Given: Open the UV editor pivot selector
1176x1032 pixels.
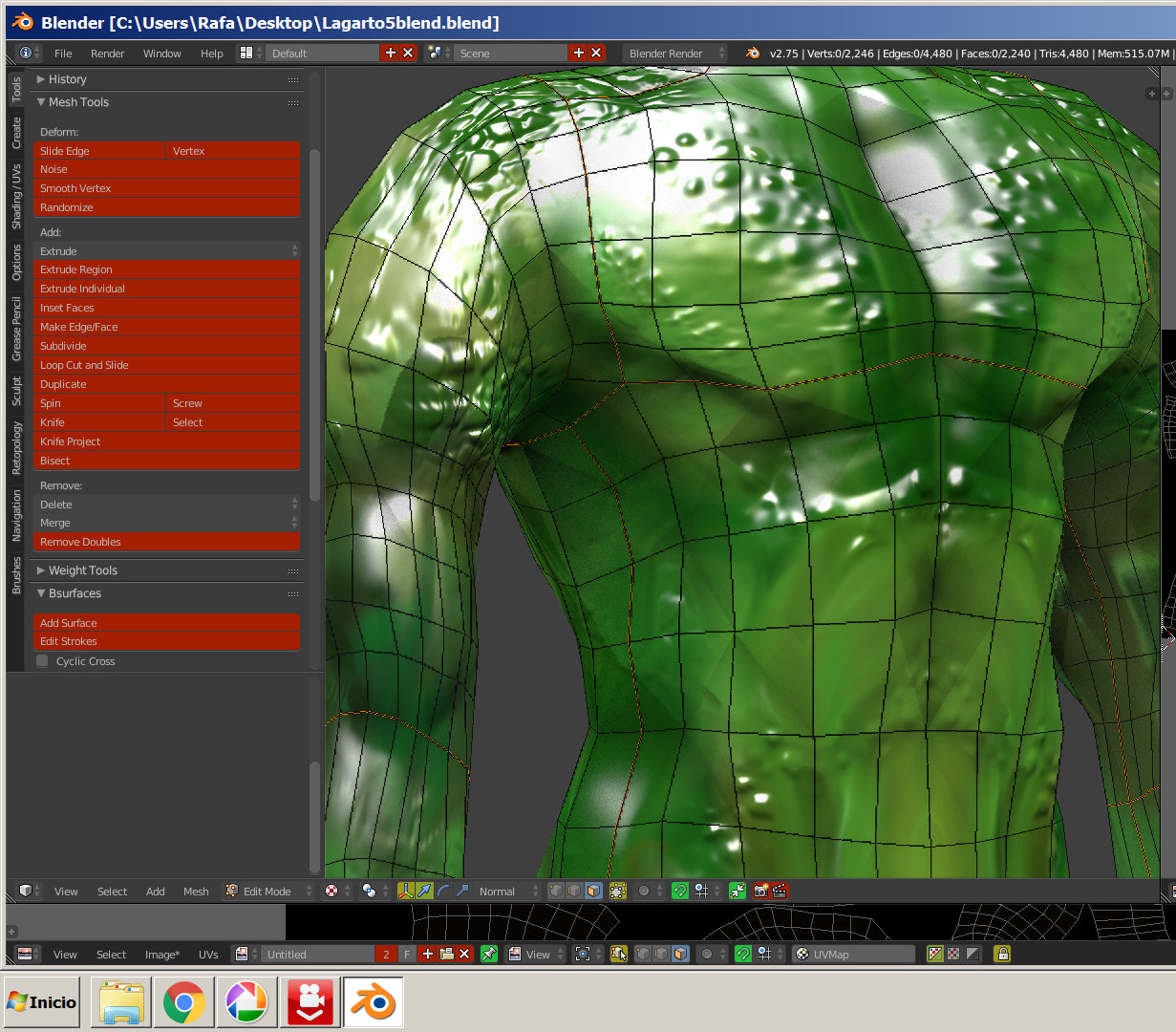Looking at the screenshot, I should 587,954.
